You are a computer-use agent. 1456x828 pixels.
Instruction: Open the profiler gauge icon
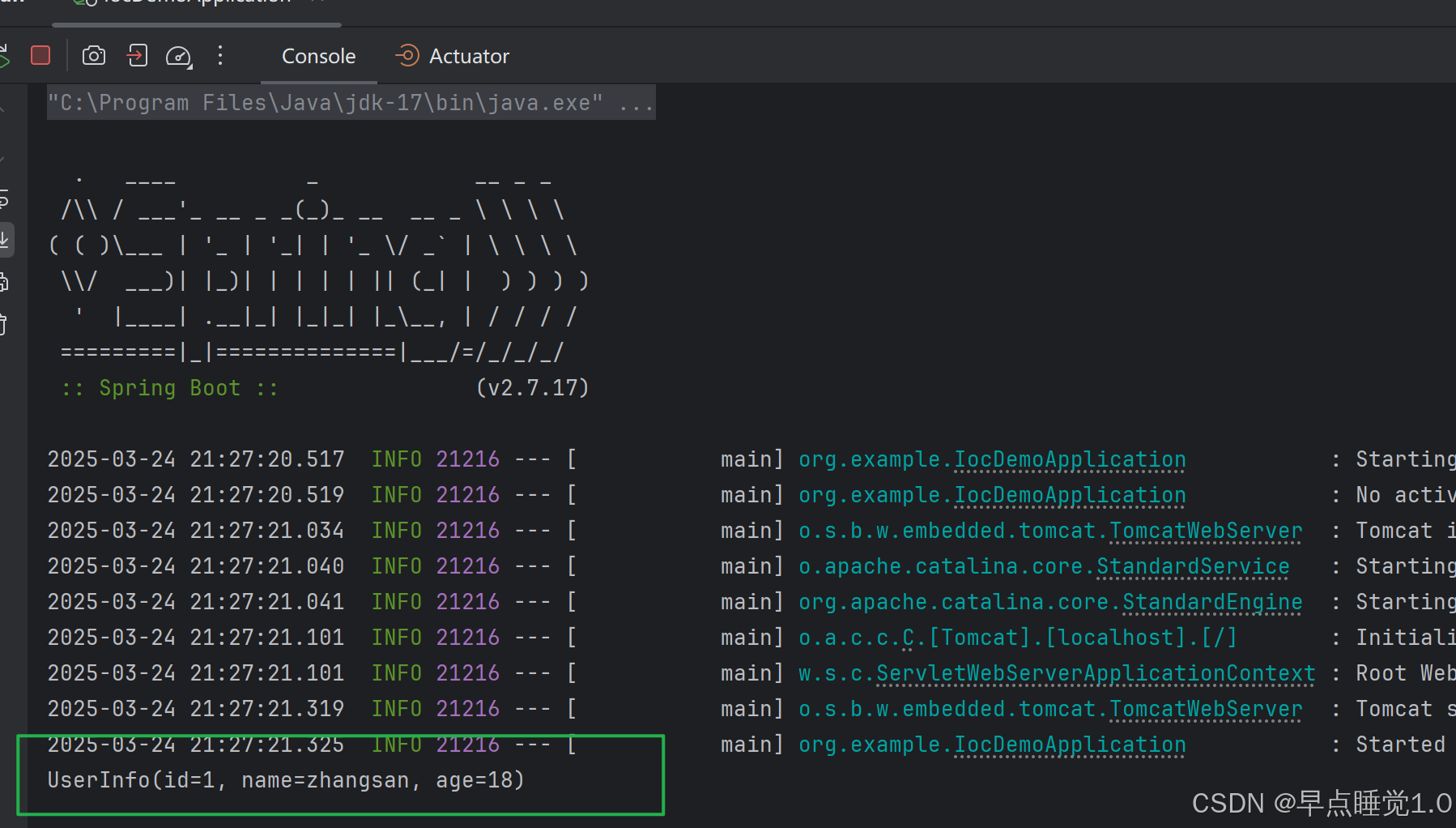pyautogui.click(x=179, y=56)
